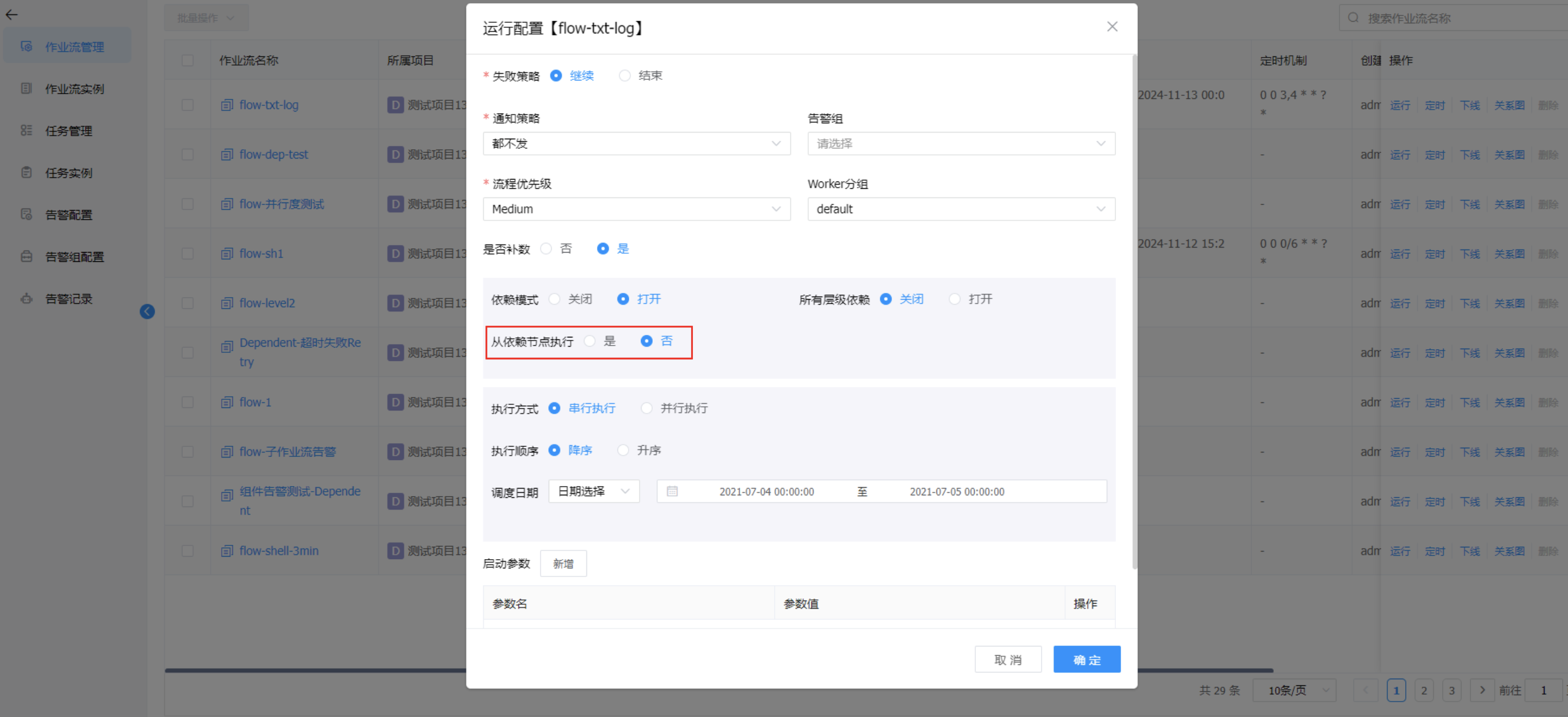Select 并行执行 execution mode
Viewport: 1568px width, 717px height.
pos(647,408)
